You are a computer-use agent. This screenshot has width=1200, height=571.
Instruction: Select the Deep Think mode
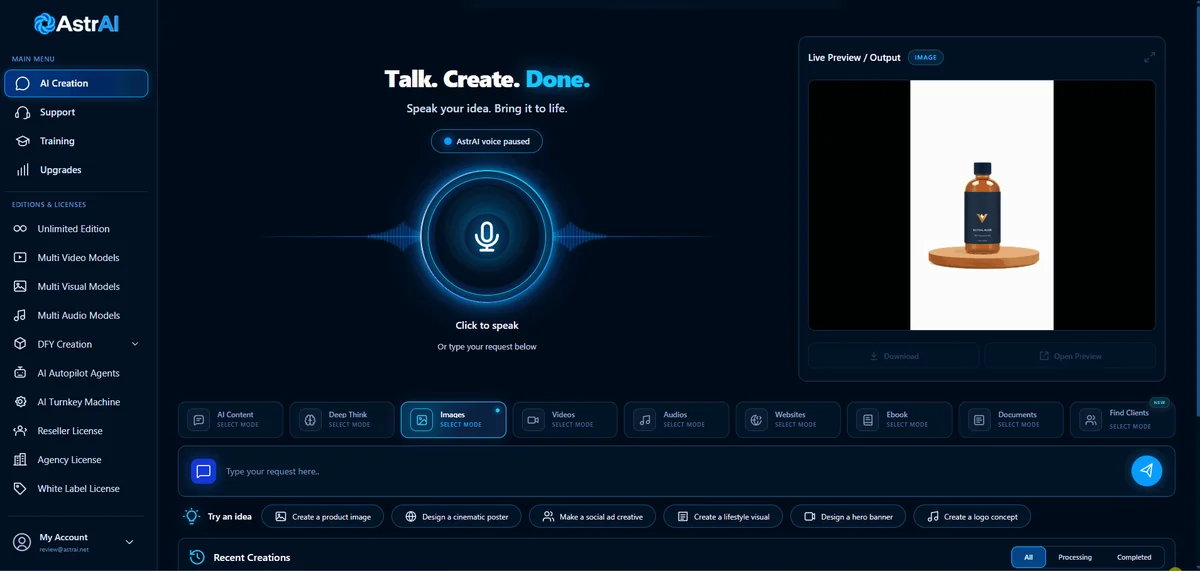tap(342, 420)
